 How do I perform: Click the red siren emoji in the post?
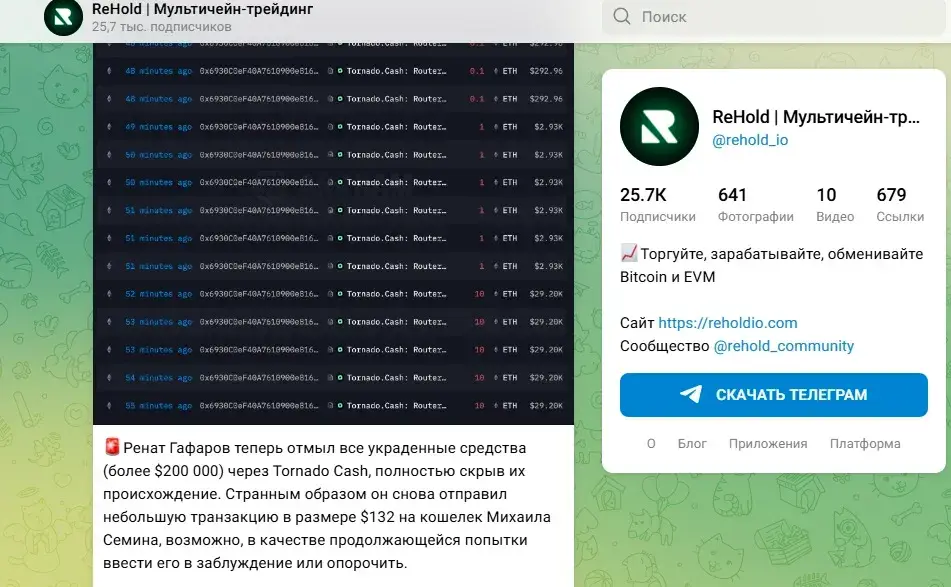coord(112,448)
